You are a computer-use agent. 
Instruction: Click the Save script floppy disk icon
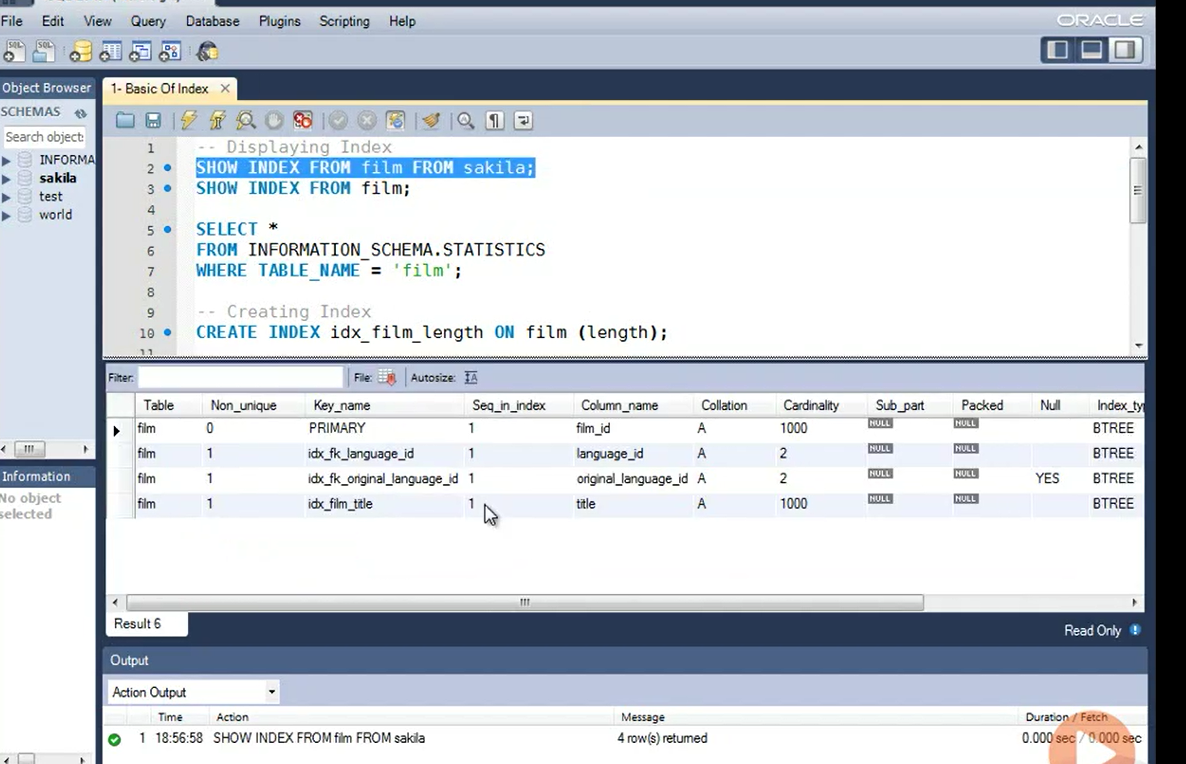coord(153,121)
